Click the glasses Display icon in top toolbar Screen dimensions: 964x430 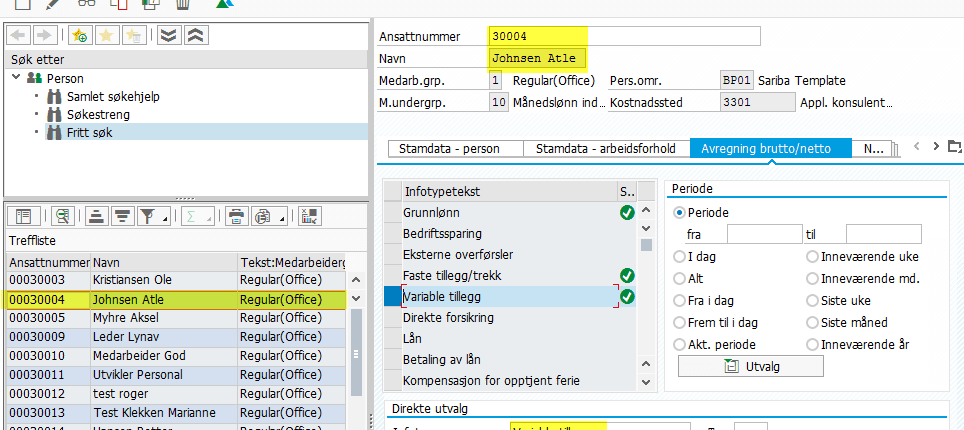coord(87,3)
